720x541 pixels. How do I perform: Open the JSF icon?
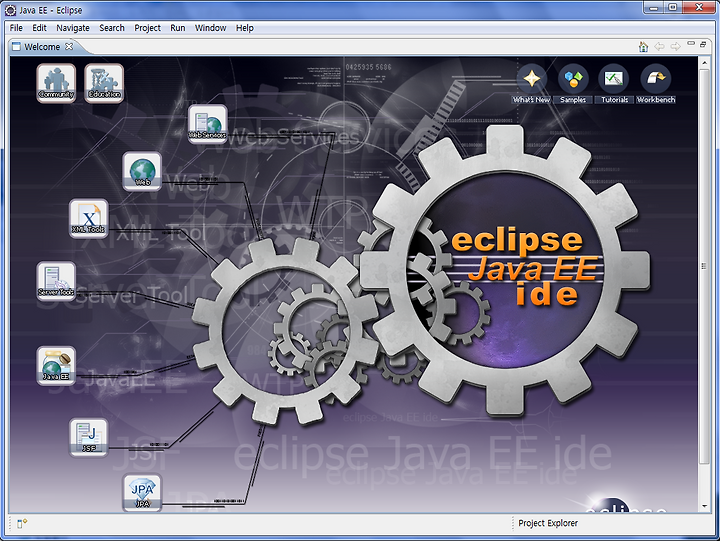[x=89, y=438]
